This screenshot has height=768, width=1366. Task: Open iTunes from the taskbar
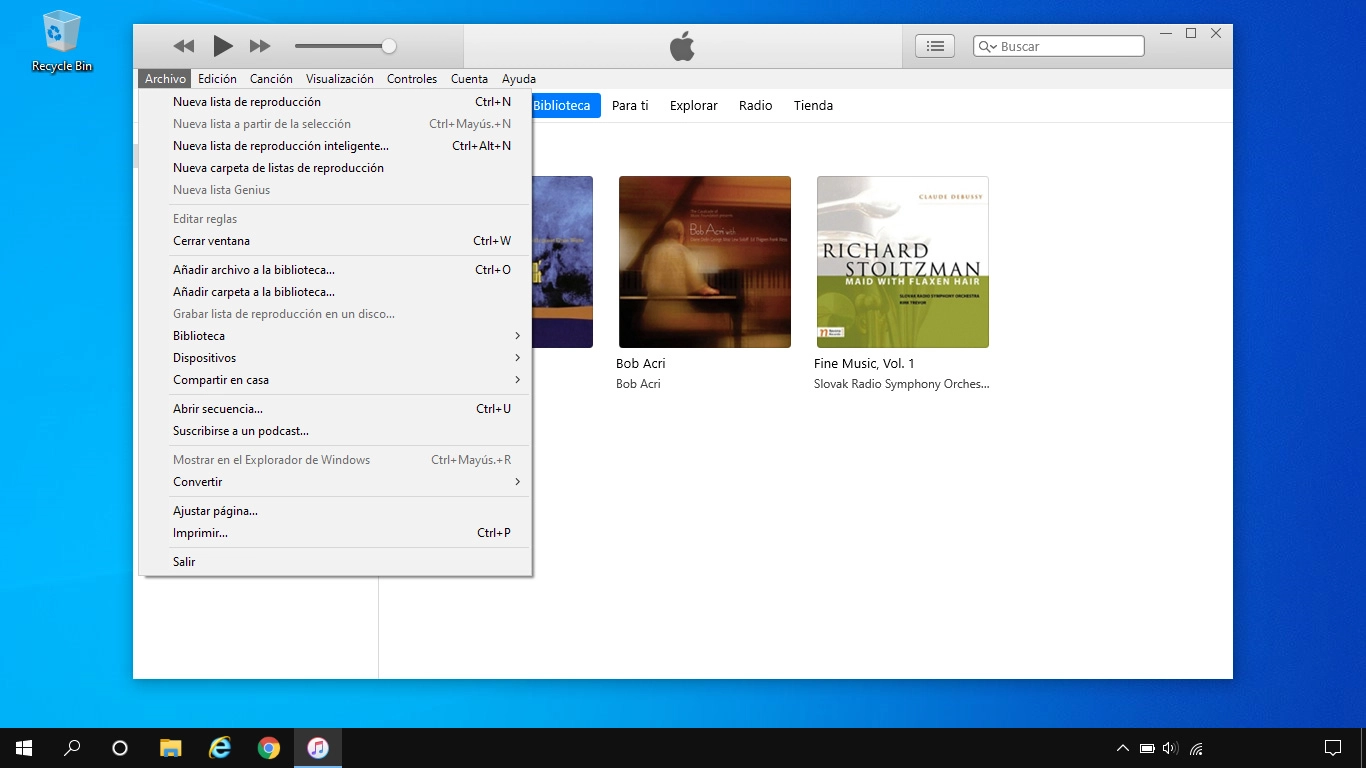coord(318,747)
